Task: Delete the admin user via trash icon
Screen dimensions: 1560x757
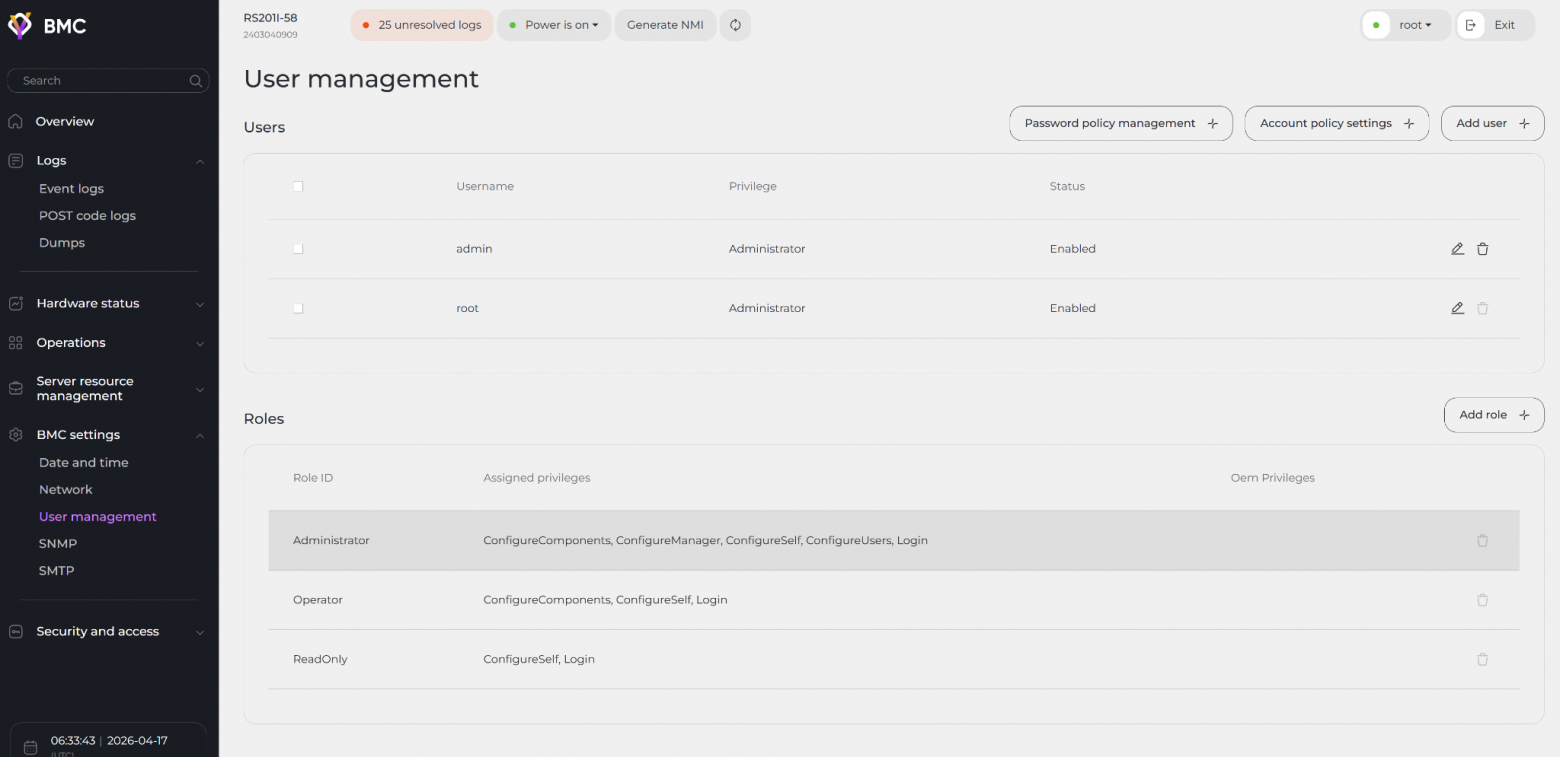Action: (x=1482, y=249)
